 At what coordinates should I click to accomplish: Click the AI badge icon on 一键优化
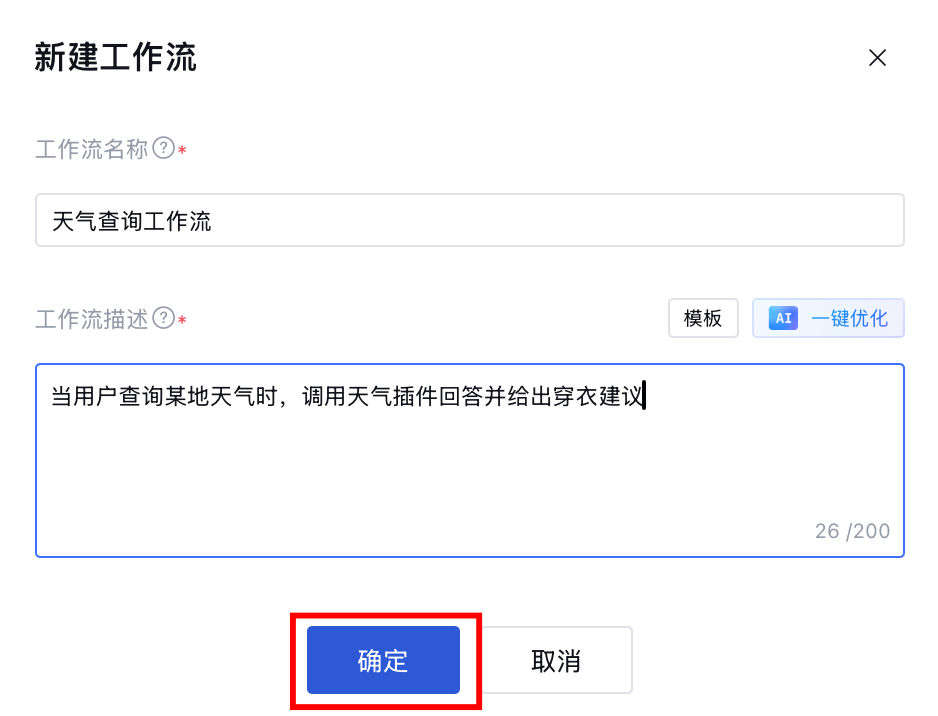(783, 318)
